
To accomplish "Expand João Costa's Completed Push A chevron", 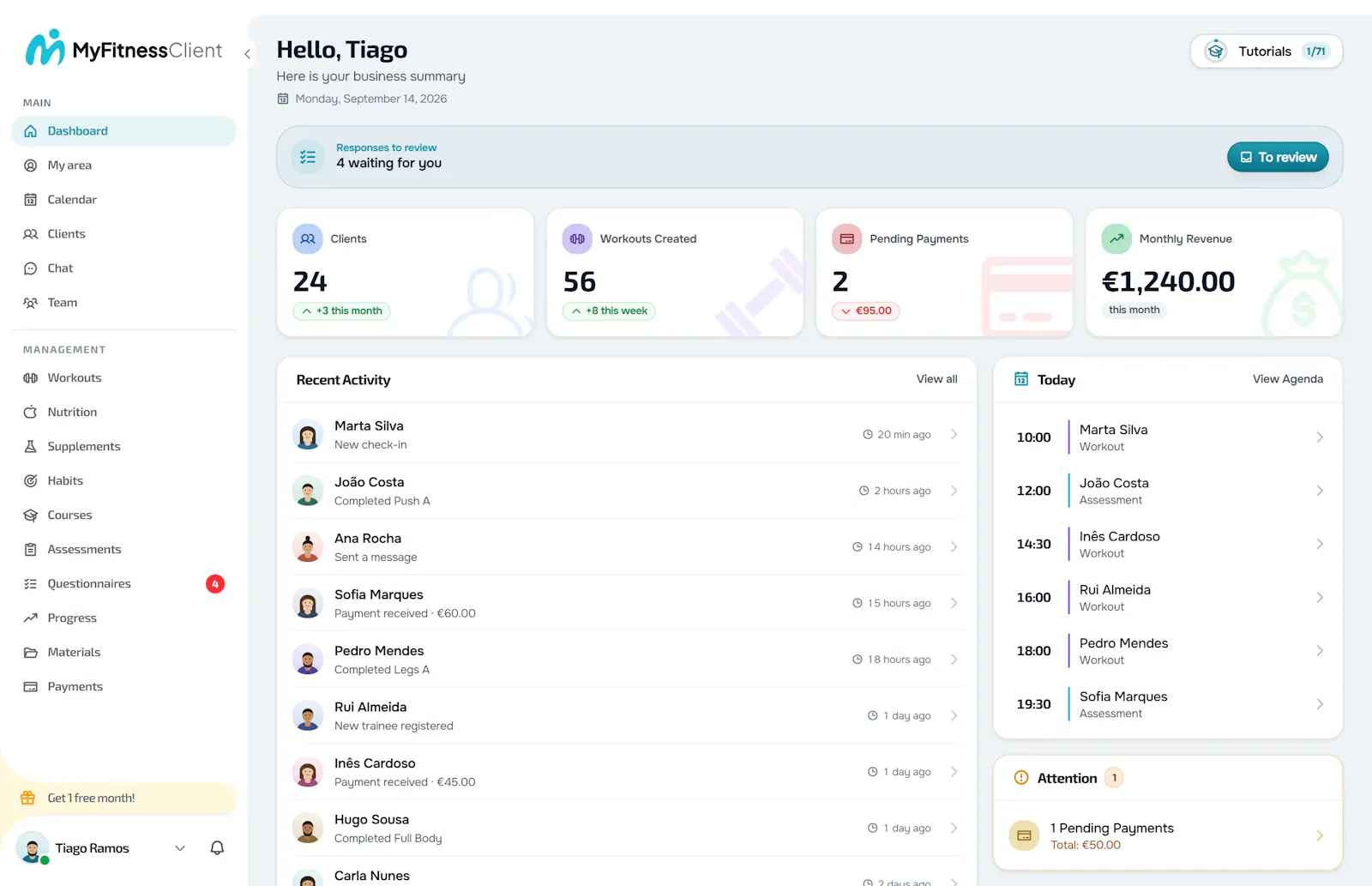I will (954, 491).
